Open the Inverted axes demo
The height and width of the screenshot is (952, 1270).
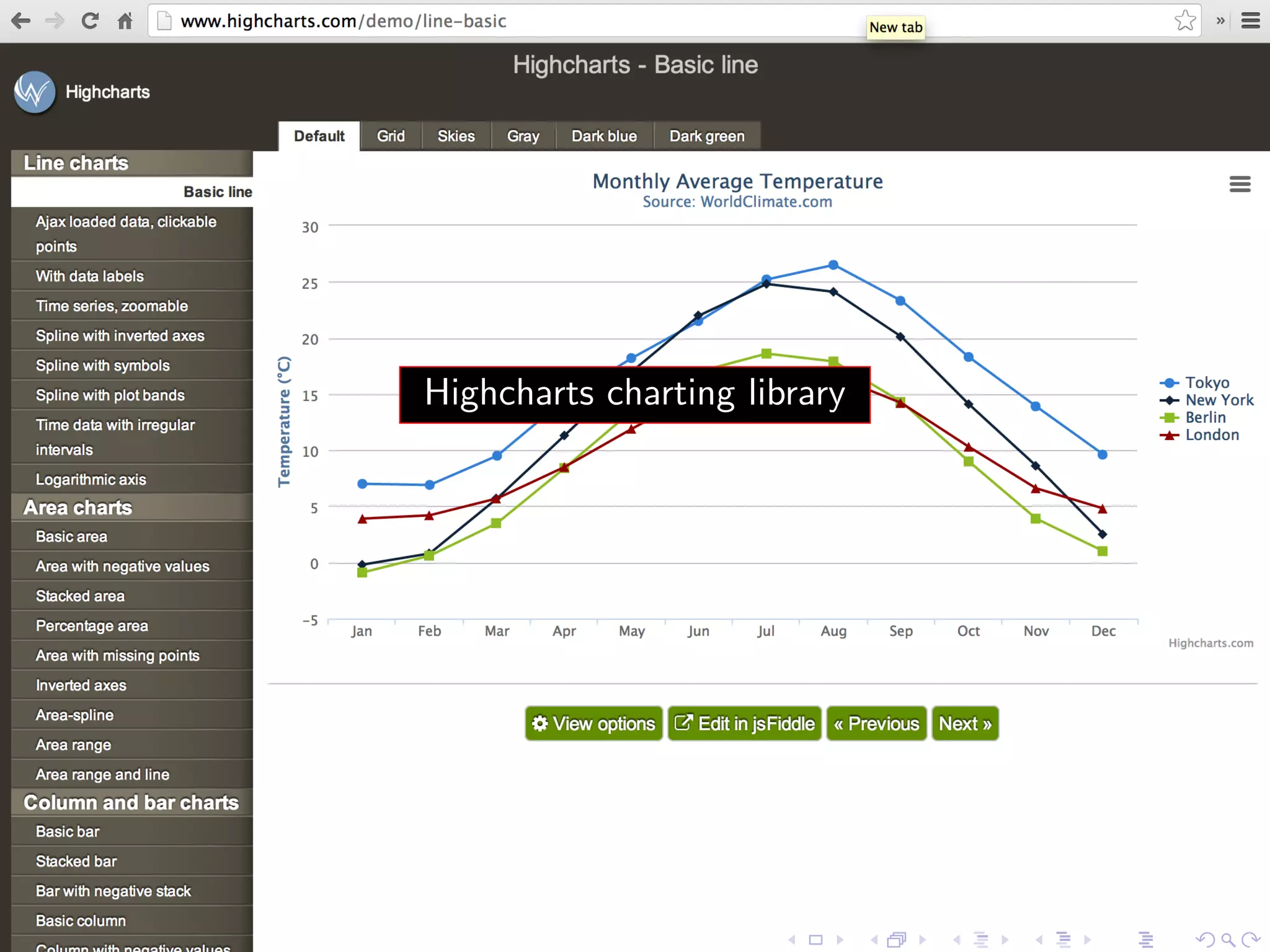(x=132, y=685)
